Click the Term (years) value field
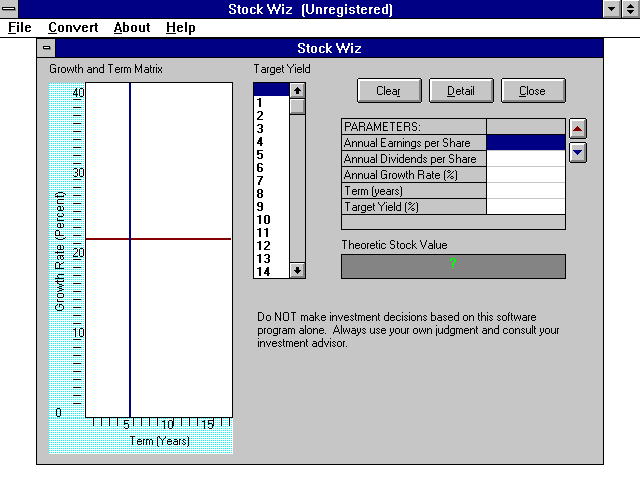This screenshot has width=640, height=480. [525, 191]
